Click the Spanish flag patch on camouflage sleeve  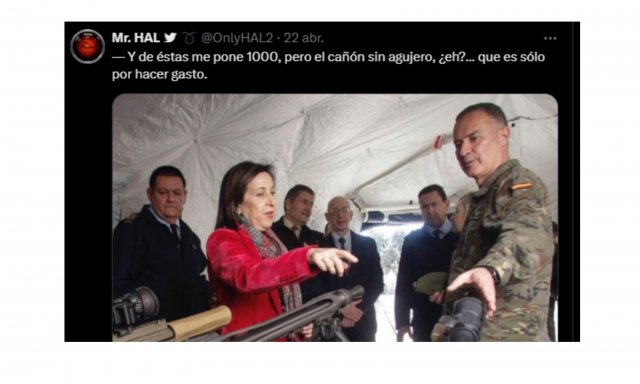click(x=522, y=186)
